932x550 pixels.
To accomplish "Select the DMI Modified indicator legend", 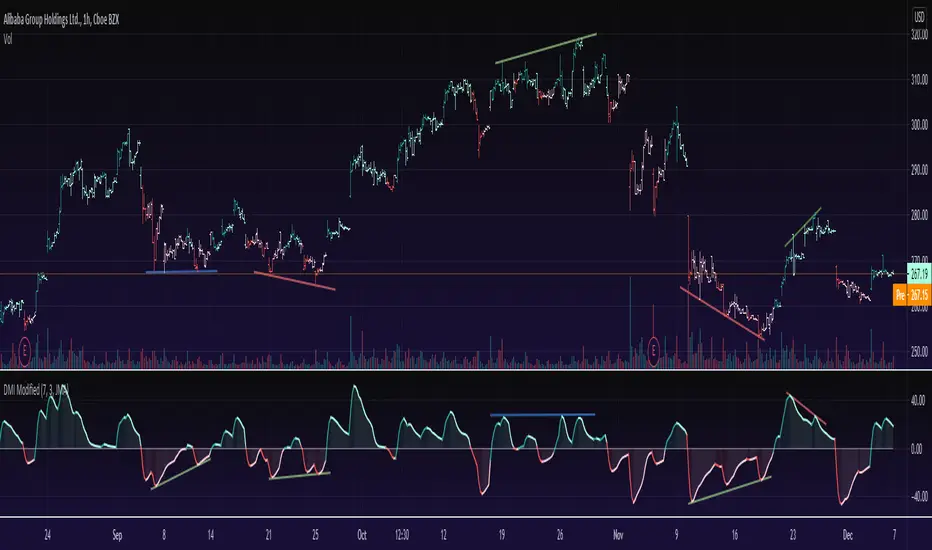I will [36, 391].
